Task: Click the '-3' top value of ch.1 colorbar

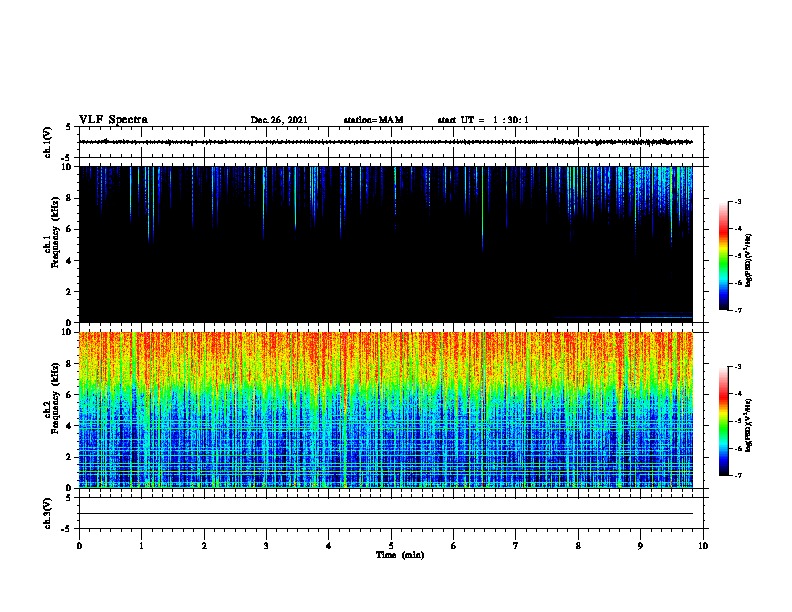Action: pyautogui.click(x=737, y=201)
